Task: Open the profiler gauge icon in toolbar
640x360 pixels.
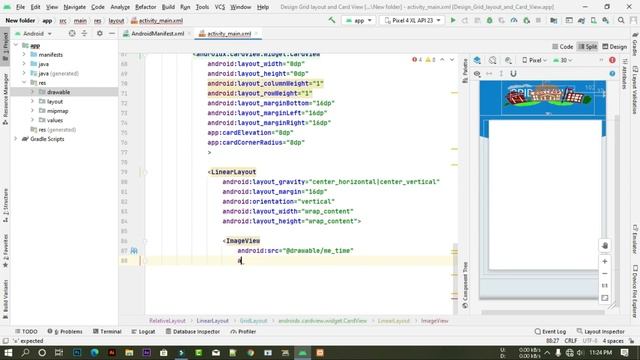Action: pyautogui.click(x=514, y=20)
